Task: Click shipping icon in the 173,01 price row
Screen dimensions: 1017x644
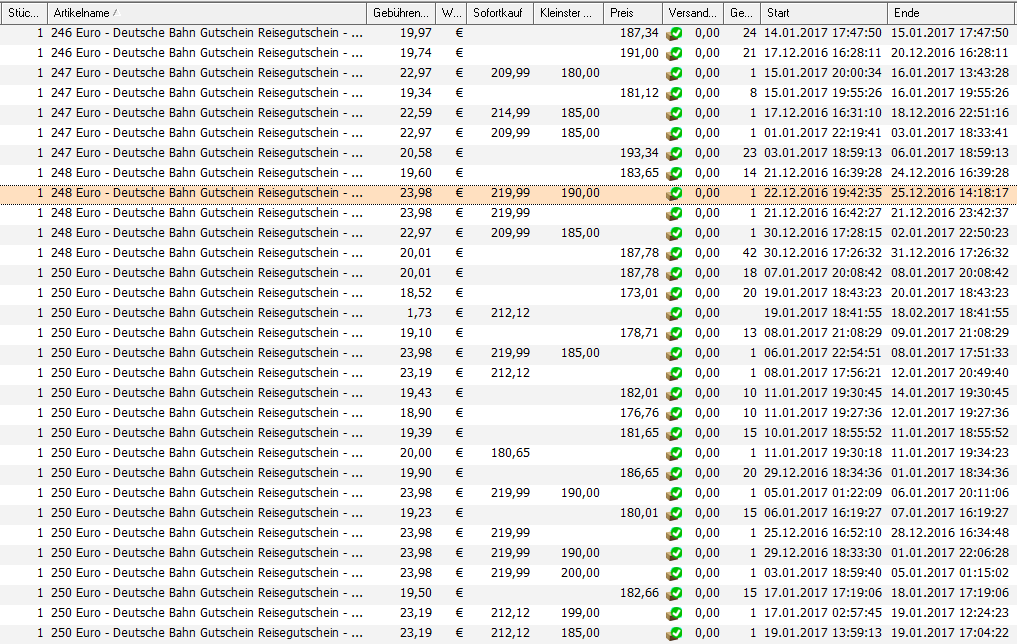Action: (675, 293)
